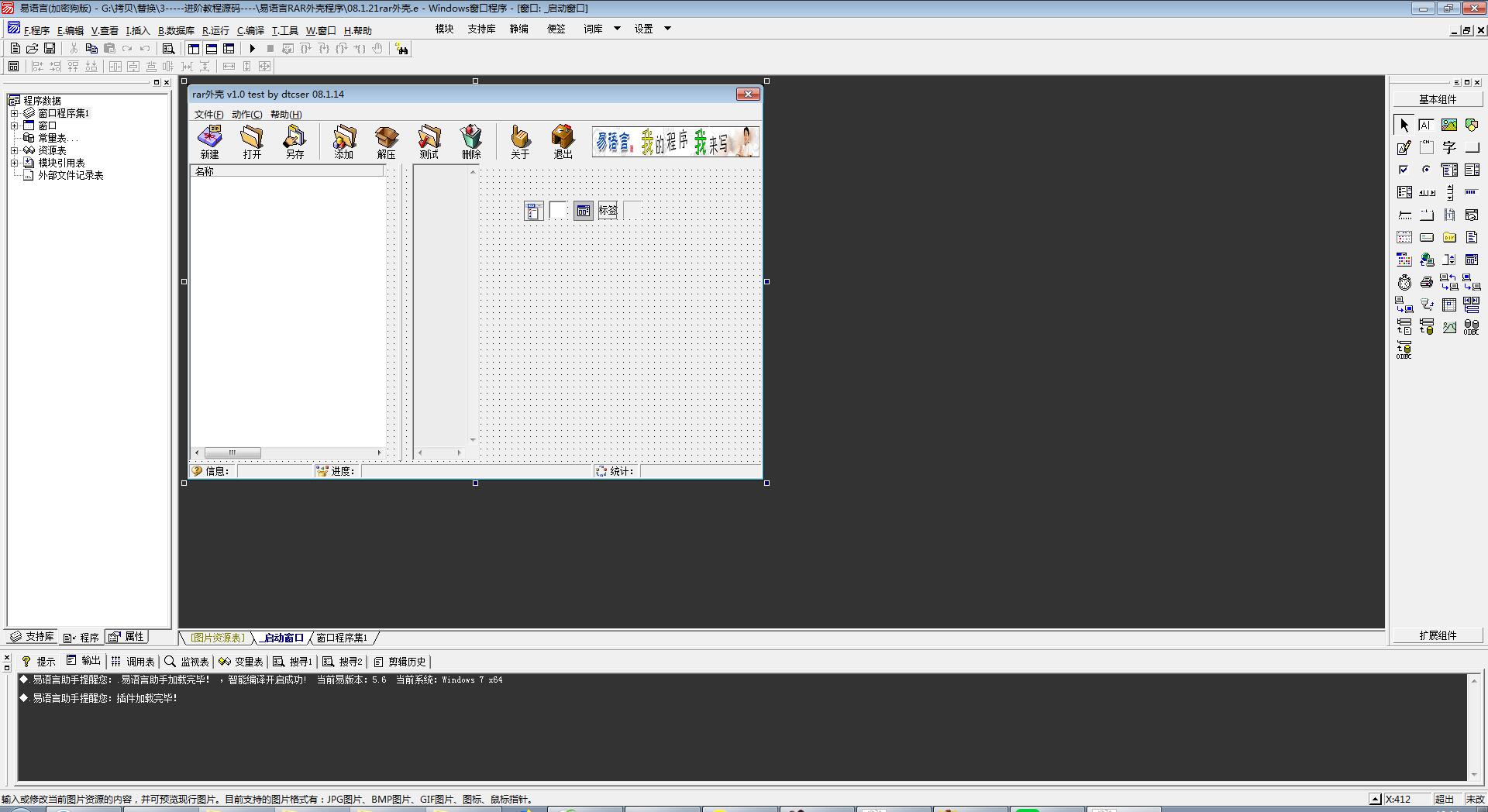Expand the 模块引用表 tree node
Image resolution: width=1488 pixels, height=812 pixels.
pyautogui.click(x=14, y=163)
